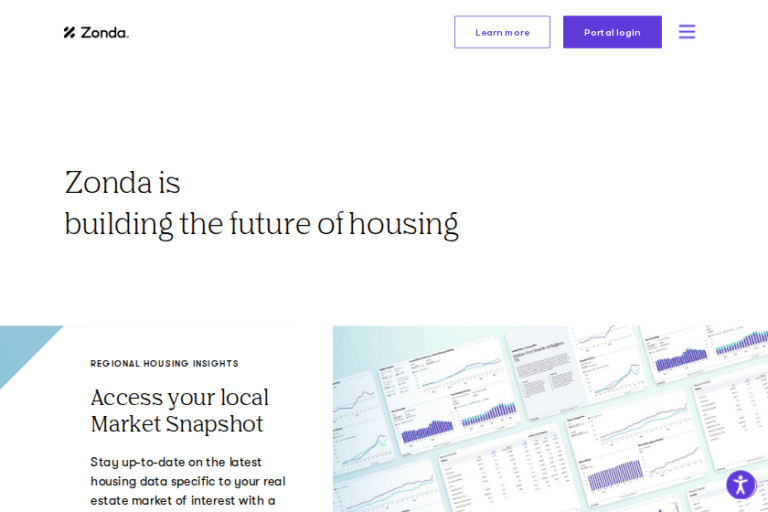Open the accessibility options widget
This screenshot has width=768, height=512.
(x=741, y=485)
